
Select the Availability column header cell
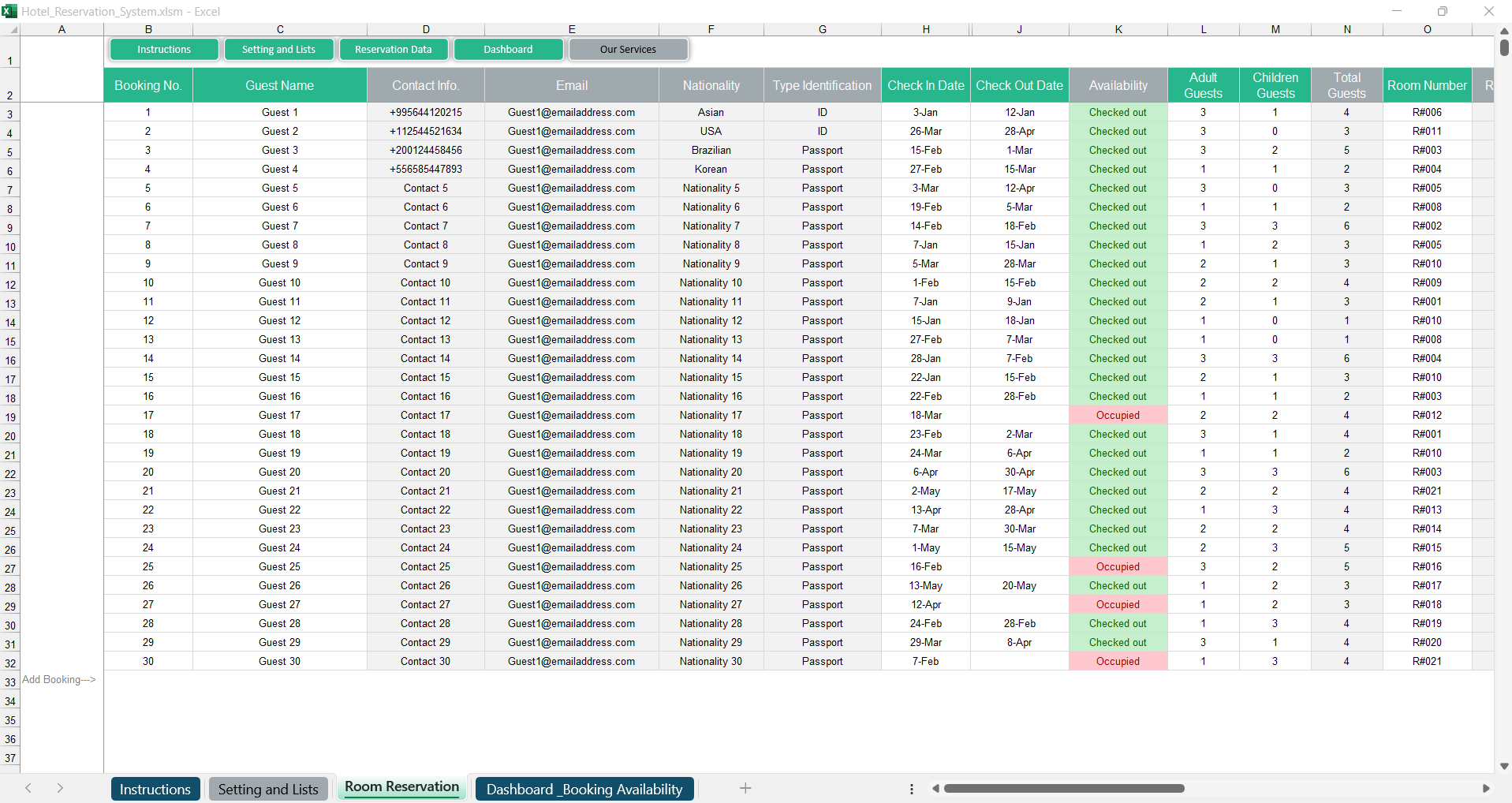coord(1118,85)
